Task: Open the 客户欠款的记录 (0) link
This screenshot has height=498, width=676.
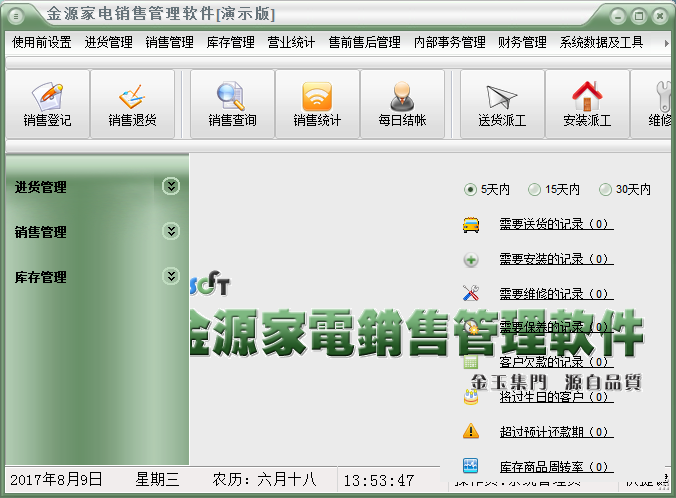Action: 556,362
